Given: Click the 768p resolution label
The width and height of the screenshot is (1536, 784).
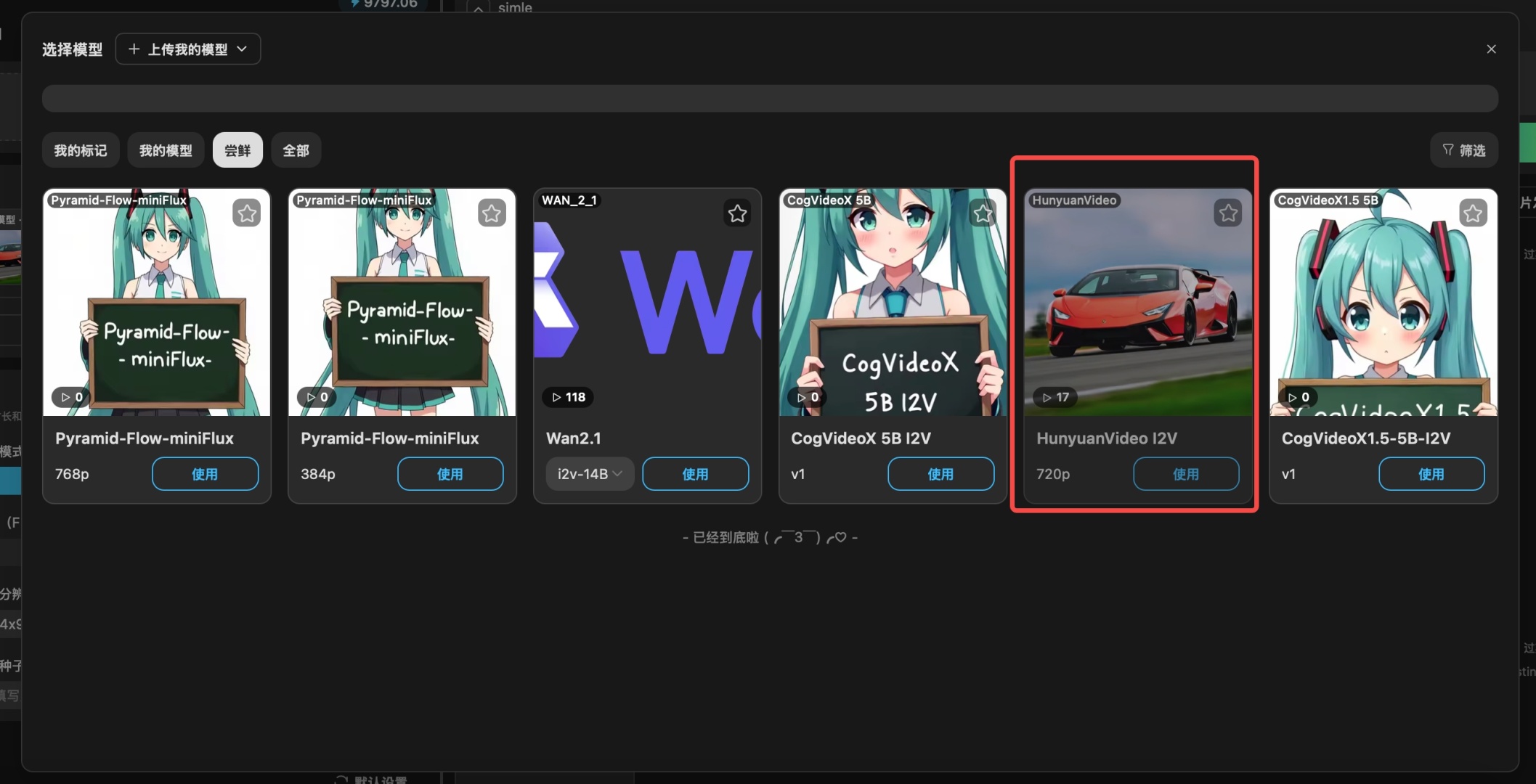Looking at the screenshot, I should 72,474.
